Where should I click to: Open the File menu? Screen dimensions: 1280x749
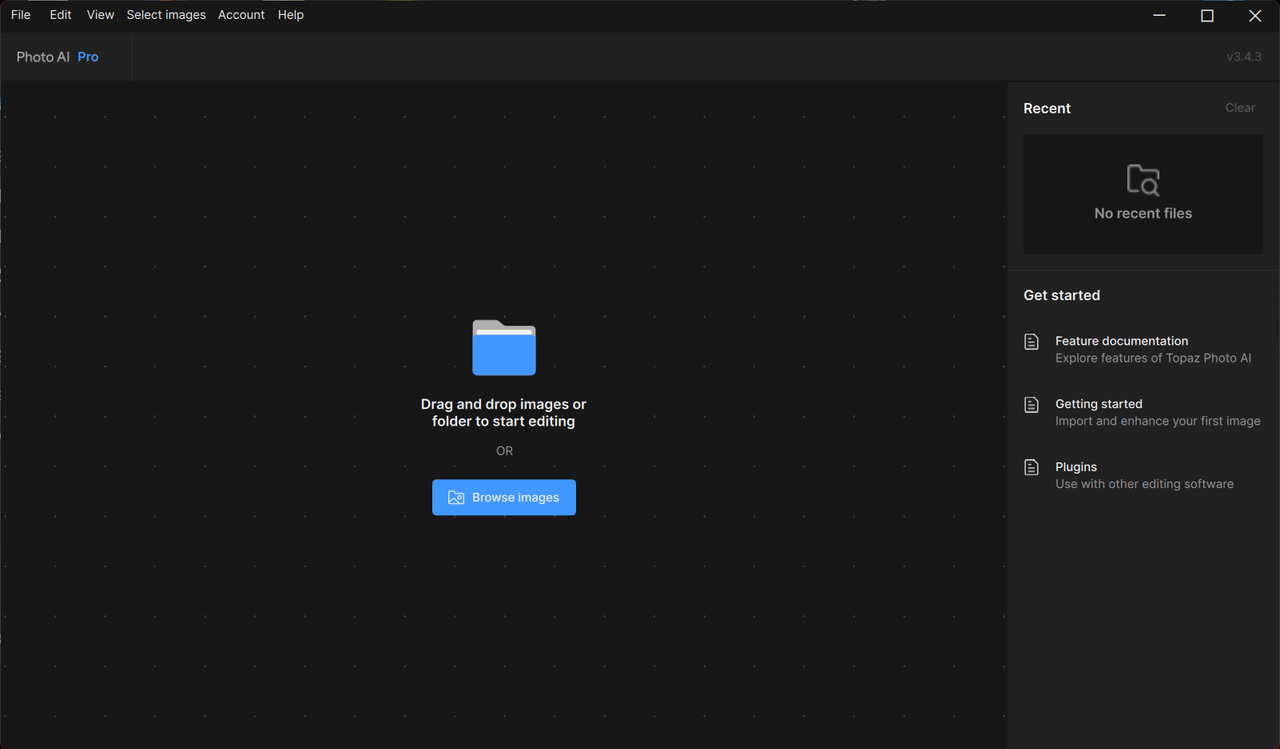pyautogui.click(x=20, y=15)
